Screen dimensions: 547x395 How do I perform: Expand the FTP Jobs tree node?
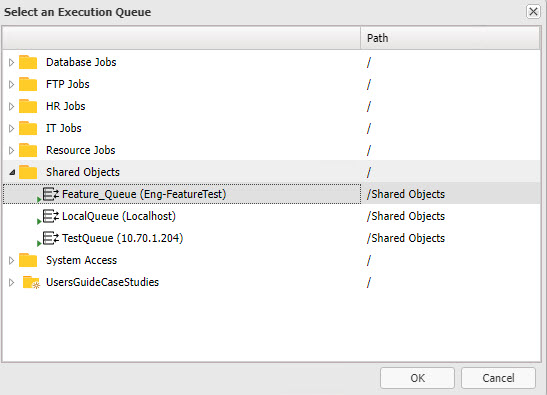[x=11, y=84]
